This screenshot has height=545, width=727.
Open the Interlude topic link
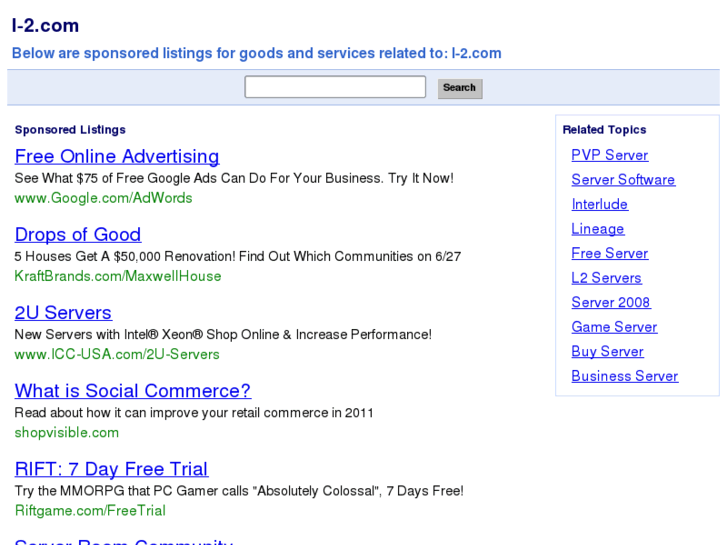coord(600,204)
